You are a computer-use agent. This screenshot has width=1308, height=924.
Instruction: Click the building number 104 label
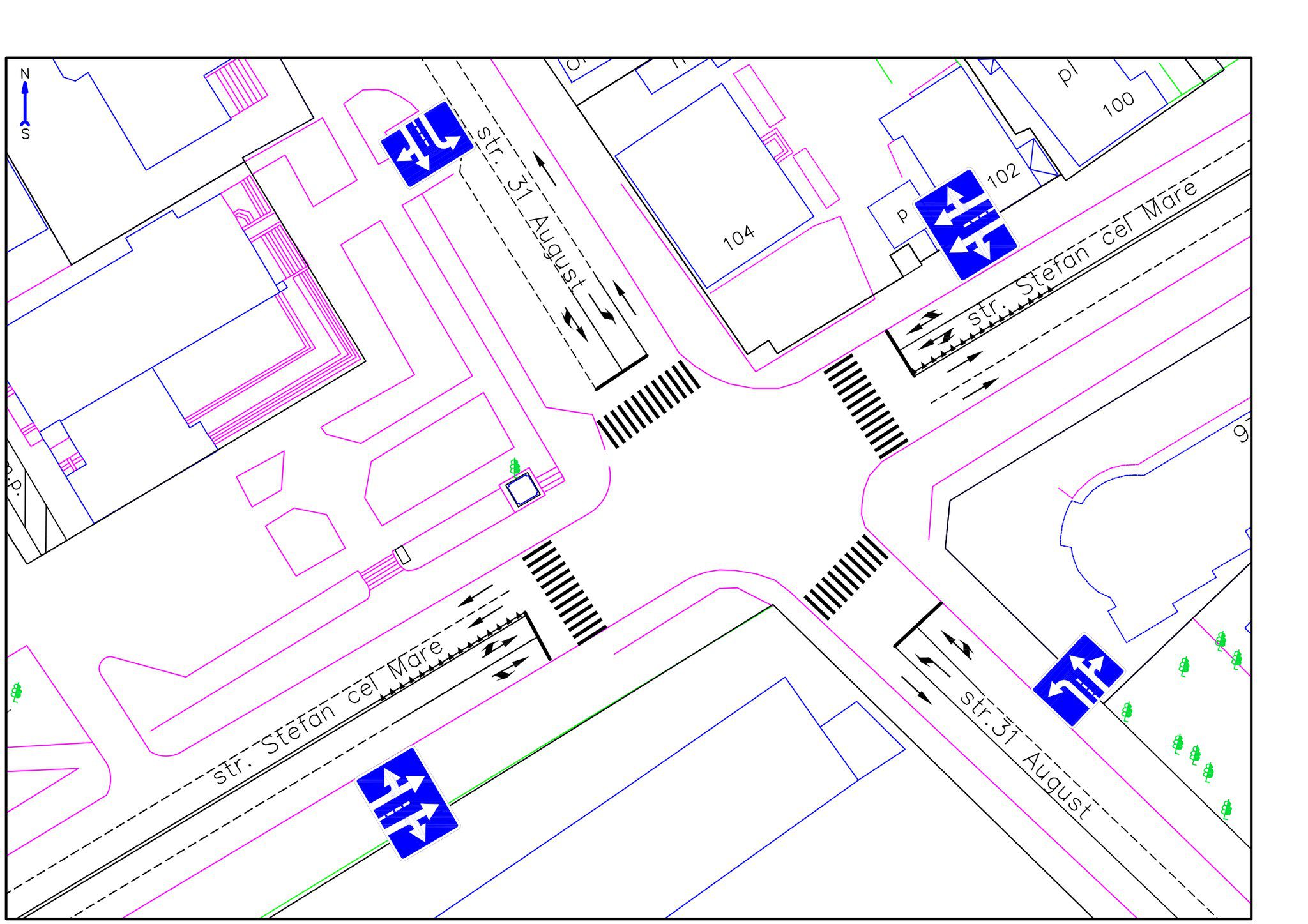738,238
